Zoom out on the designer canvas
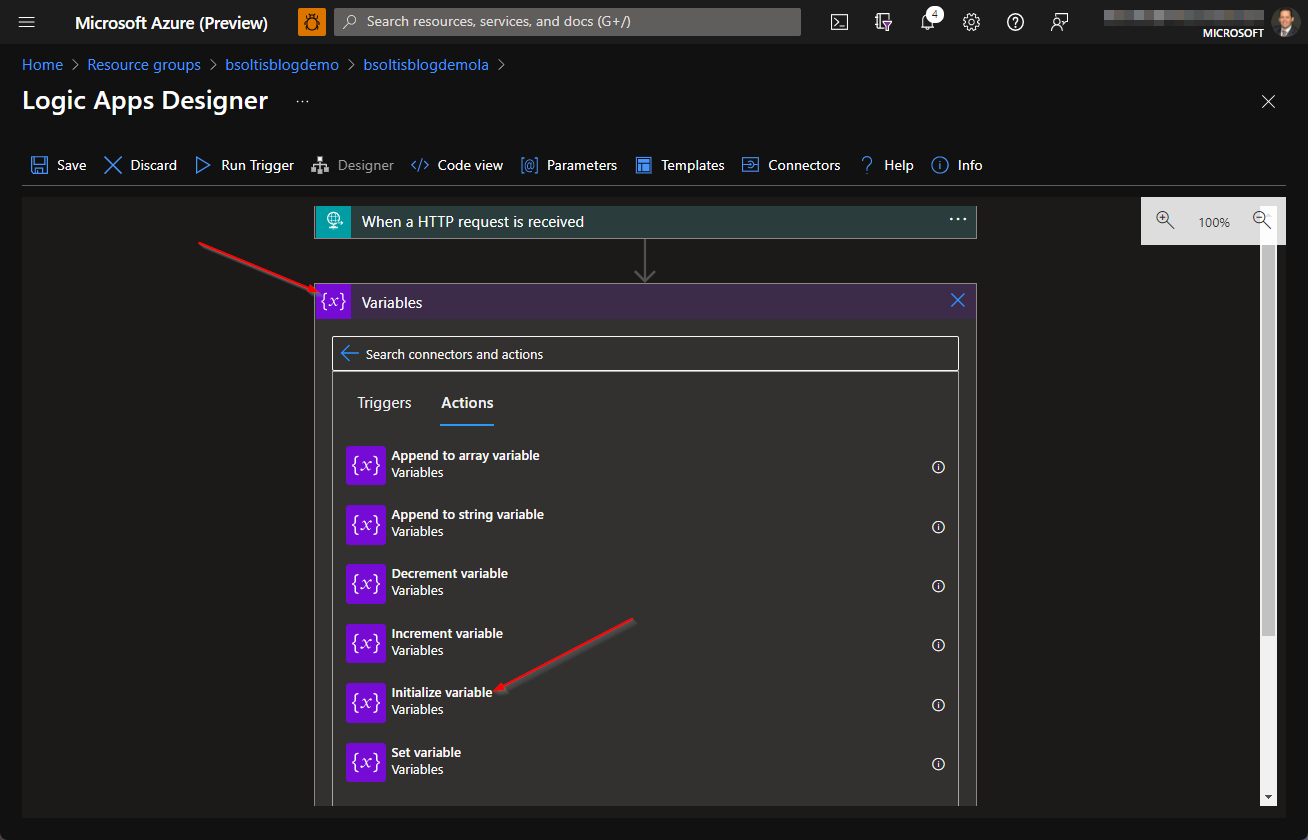The height and width of the screenshot is (840, 1308). click(x=1261, y=221)
